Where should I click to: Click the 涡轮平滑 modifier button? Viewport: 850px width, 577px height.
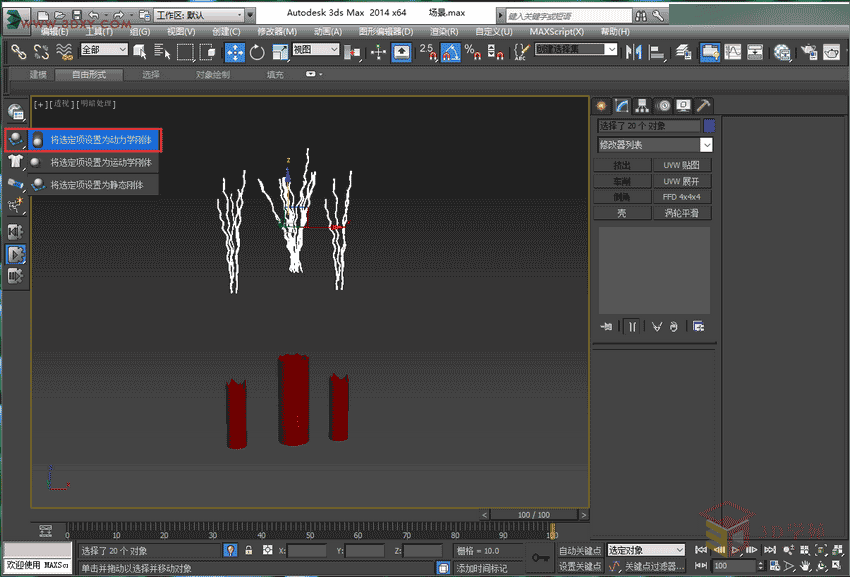click(682, 213)
